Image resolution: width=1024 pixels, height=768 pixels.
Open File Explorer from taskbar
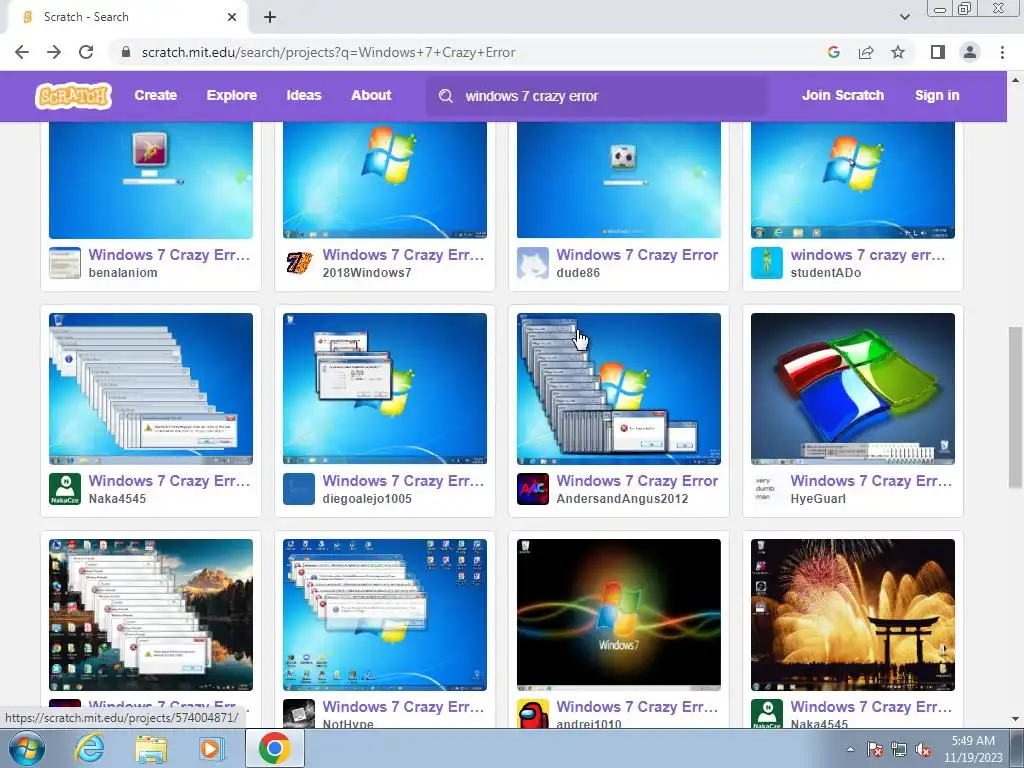tap(150, 749)
